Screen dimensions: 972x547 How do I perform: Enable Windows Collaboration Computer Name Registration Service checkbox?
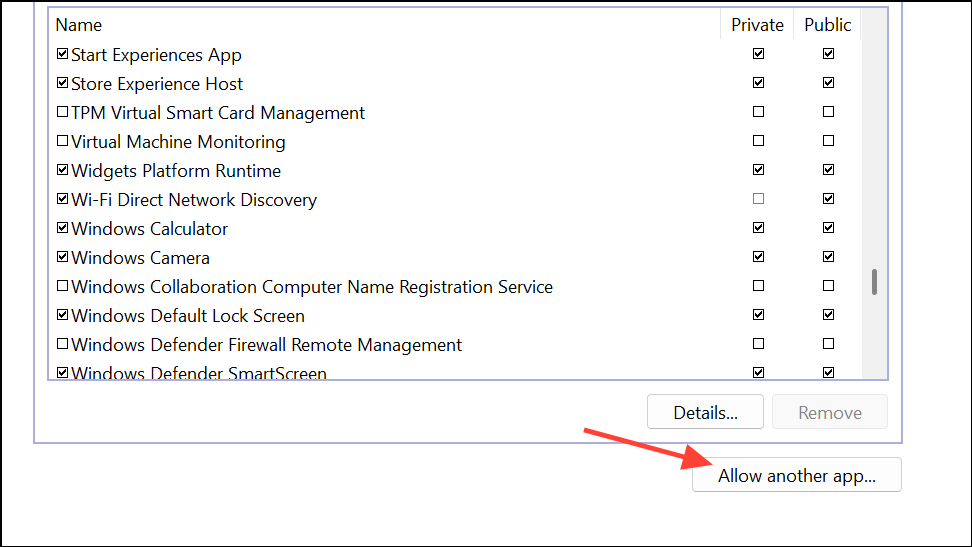tap(62, 285)
